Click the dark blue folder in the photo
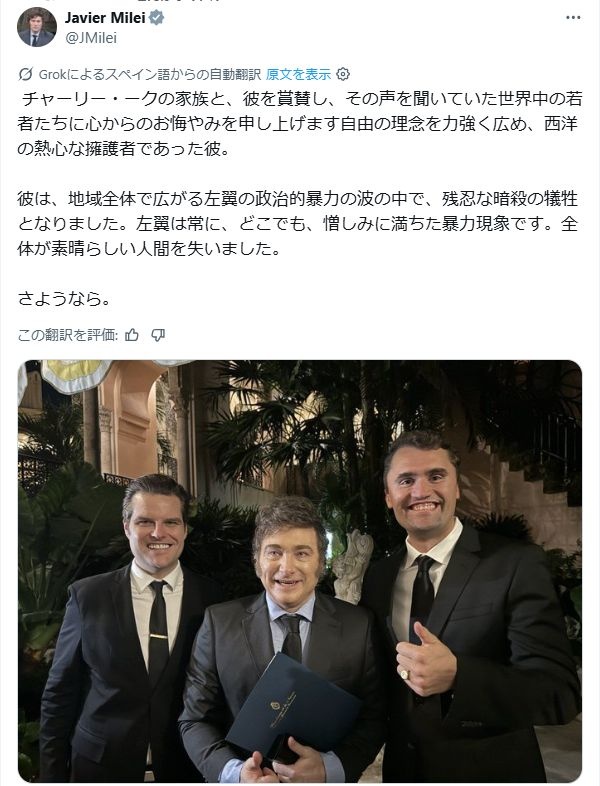 pyautogui.click(x=294, y=707)
